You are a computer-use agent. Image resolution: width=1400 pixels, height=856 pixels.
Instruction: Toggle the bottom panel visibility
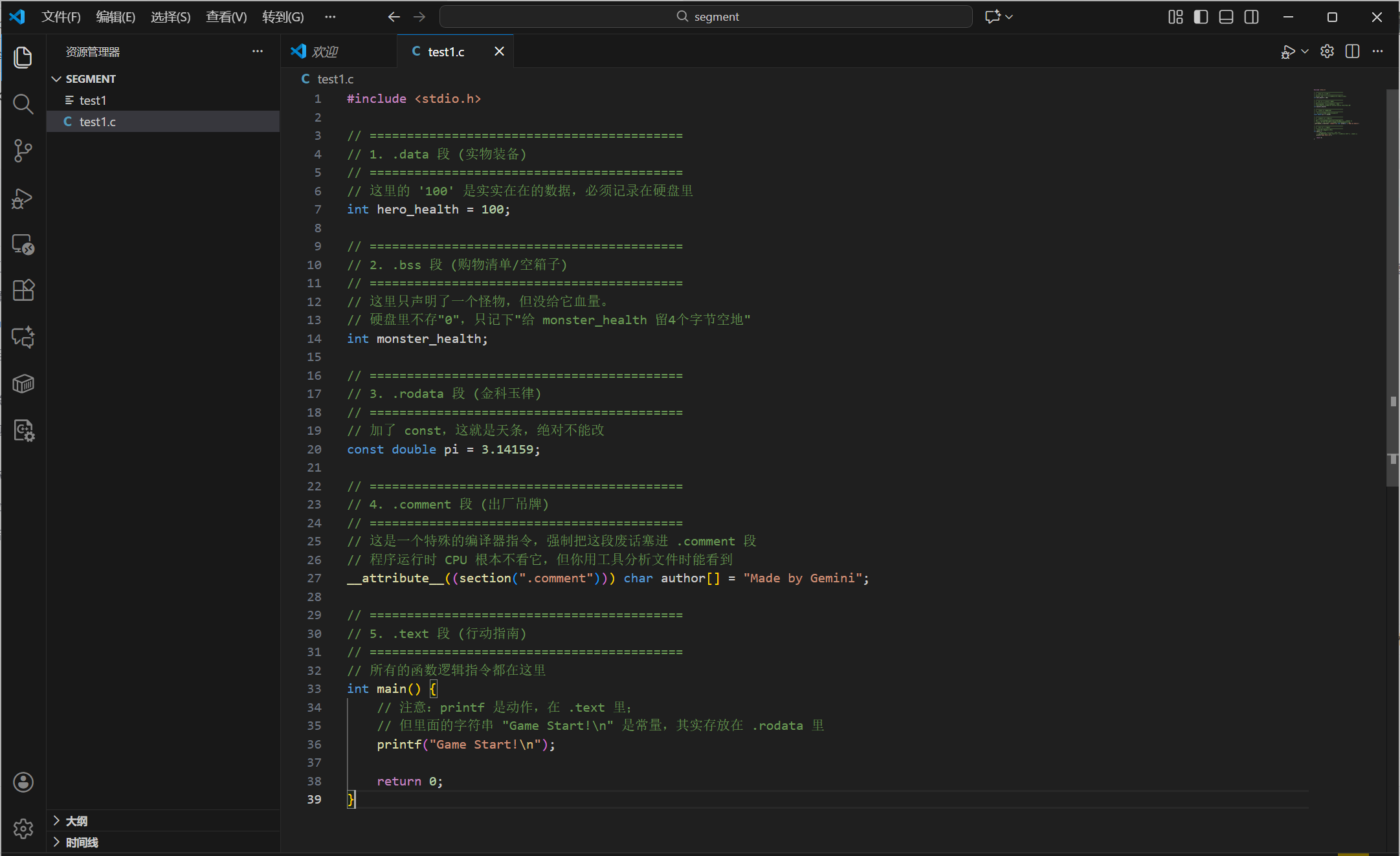coord(1226,17)
